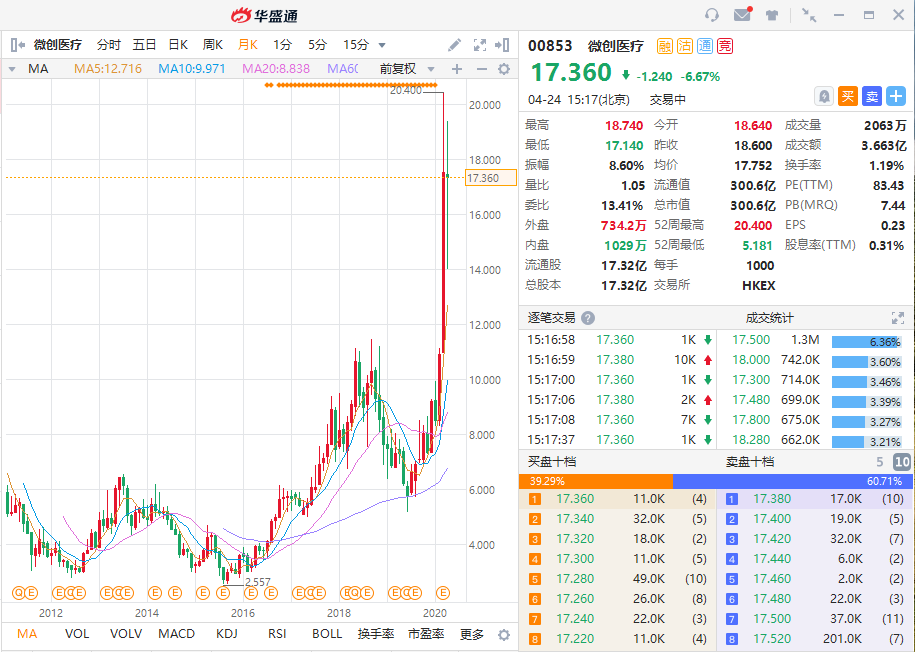Viewport: 915px width, 652px height.
Task: Click the 6.36% volume bar for 17.500
Action: coord(867,342)
